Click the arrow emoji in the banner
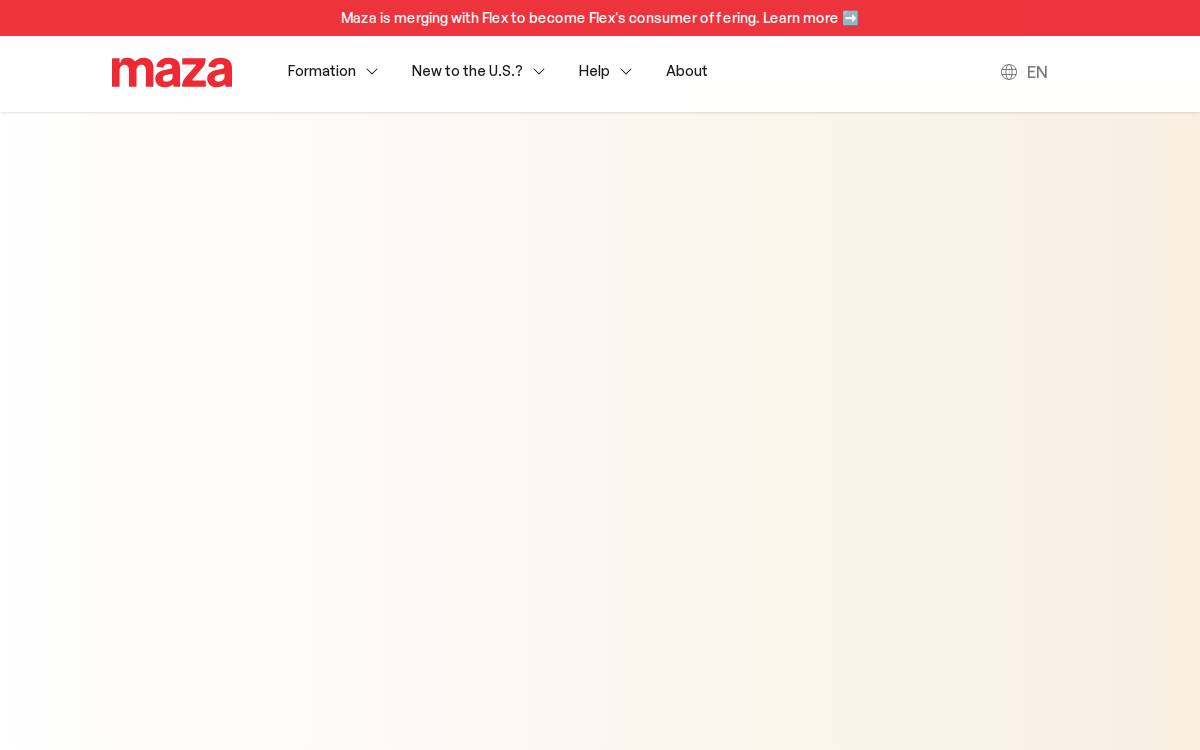 pos(850,18)
